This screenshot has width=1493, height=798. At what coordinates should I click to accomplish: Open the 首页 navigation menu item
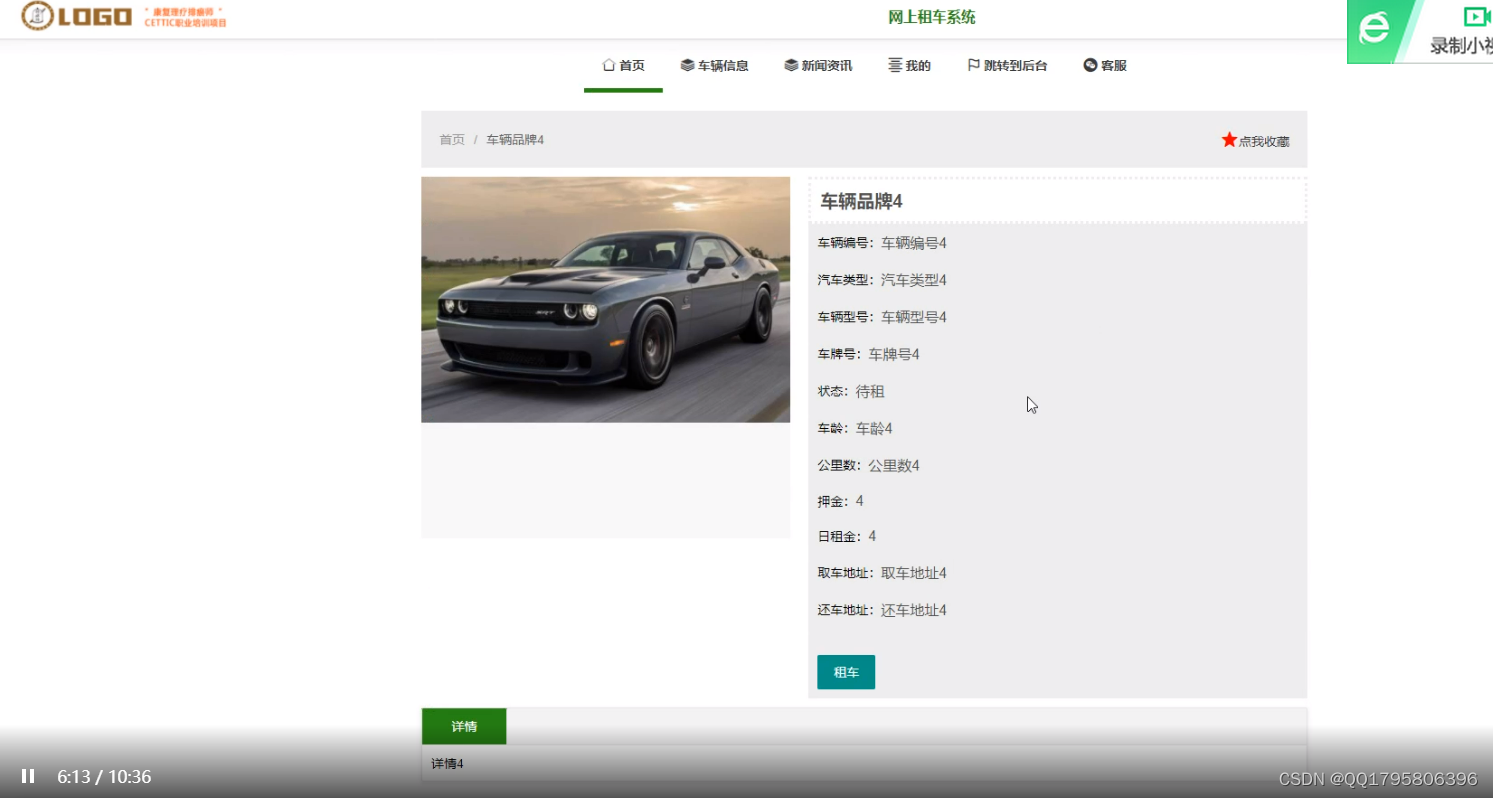point(623,66)
